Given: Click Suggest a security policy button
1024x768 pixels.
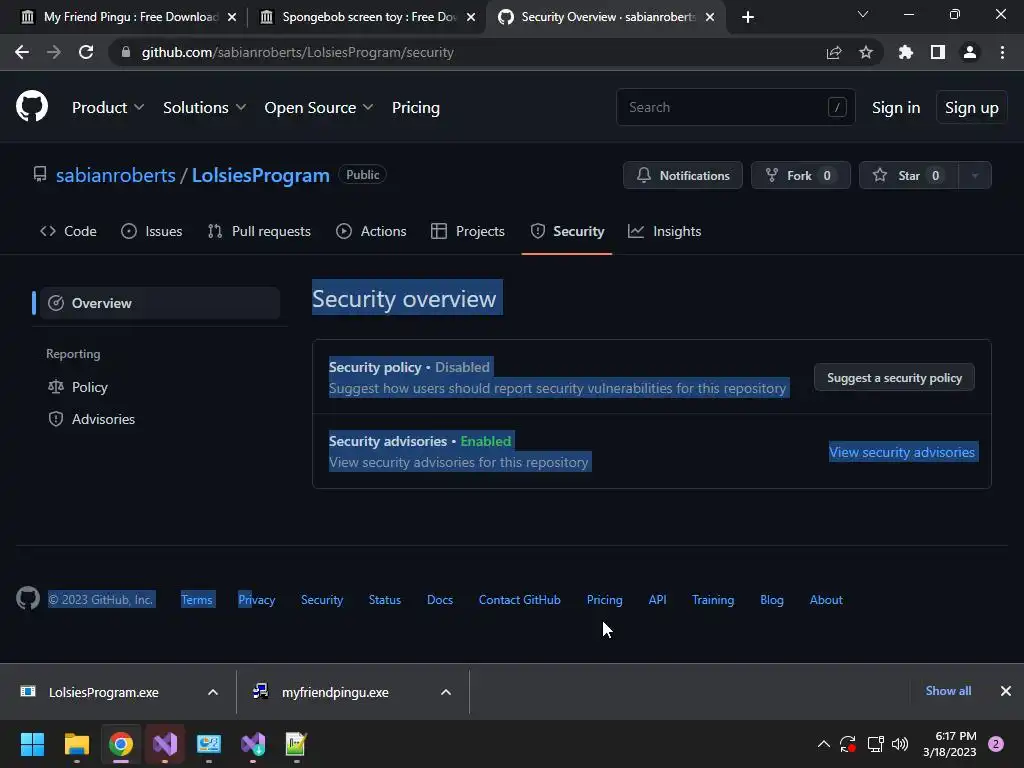Looking at the screenshot, I should click(894, 377).
